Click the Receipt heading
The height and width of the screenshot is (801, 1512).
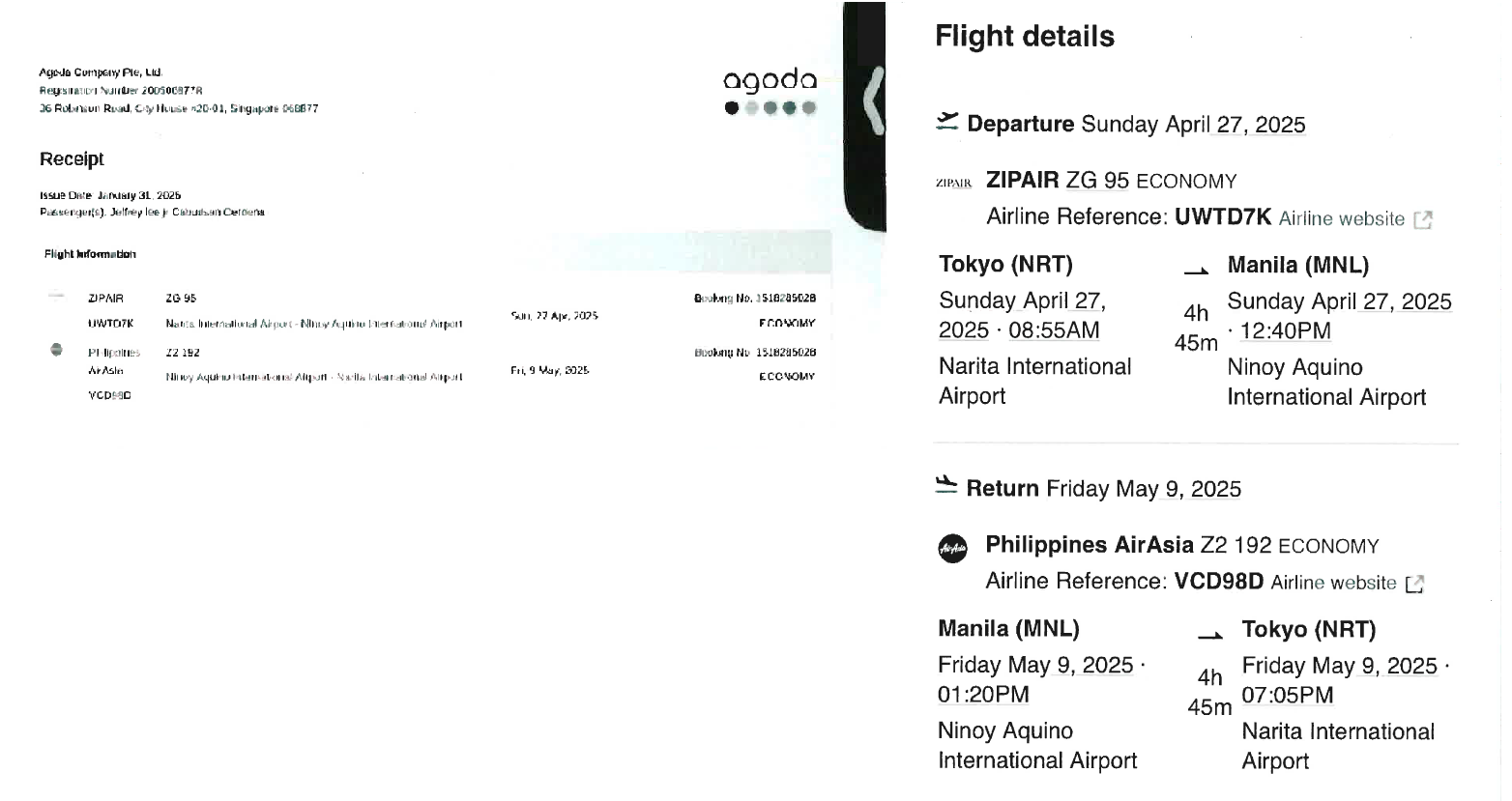[72, 158]
